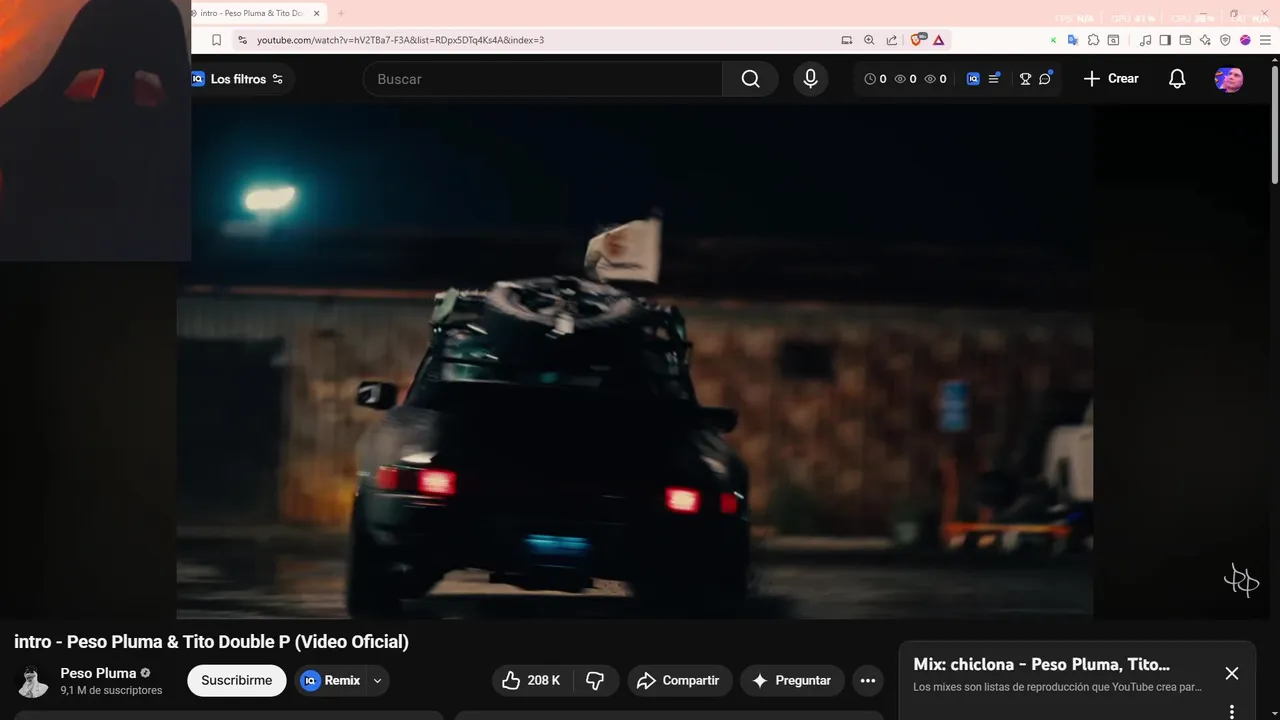
Task: Close the Mix: chiclona playlist panel
Action: pyautogui.click(x=1232, y=674)
